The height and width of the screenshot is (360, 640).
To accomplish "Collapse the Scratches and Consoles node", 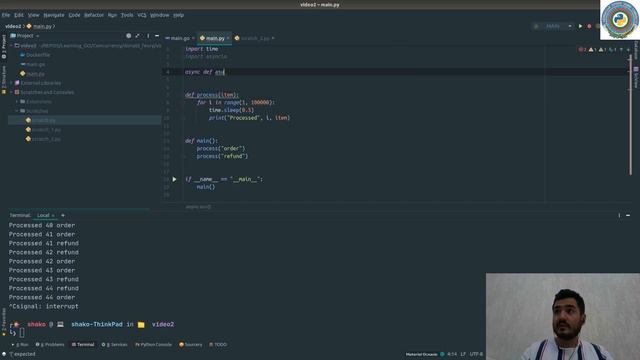I will [x=11, y=92].
